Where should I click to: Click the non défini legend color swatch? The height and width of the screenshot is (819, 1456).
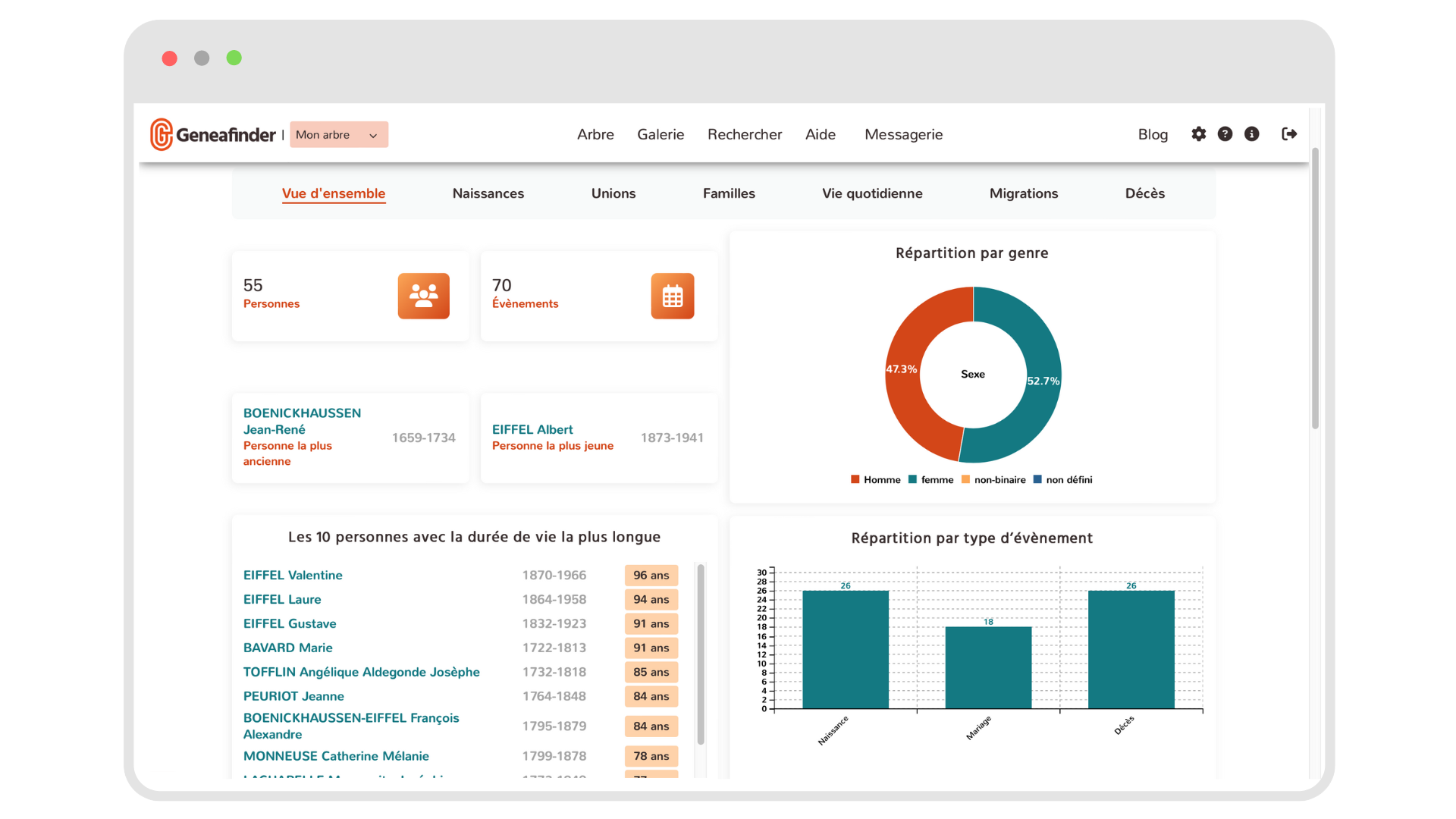point(1037,480)
